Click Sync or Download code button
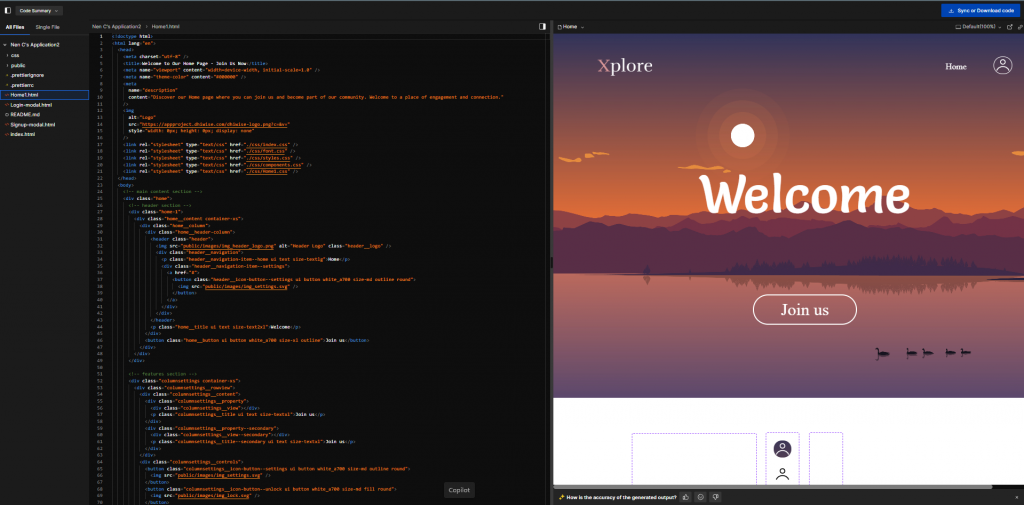Screen dimensions: 1024x505 click(981, 10)
